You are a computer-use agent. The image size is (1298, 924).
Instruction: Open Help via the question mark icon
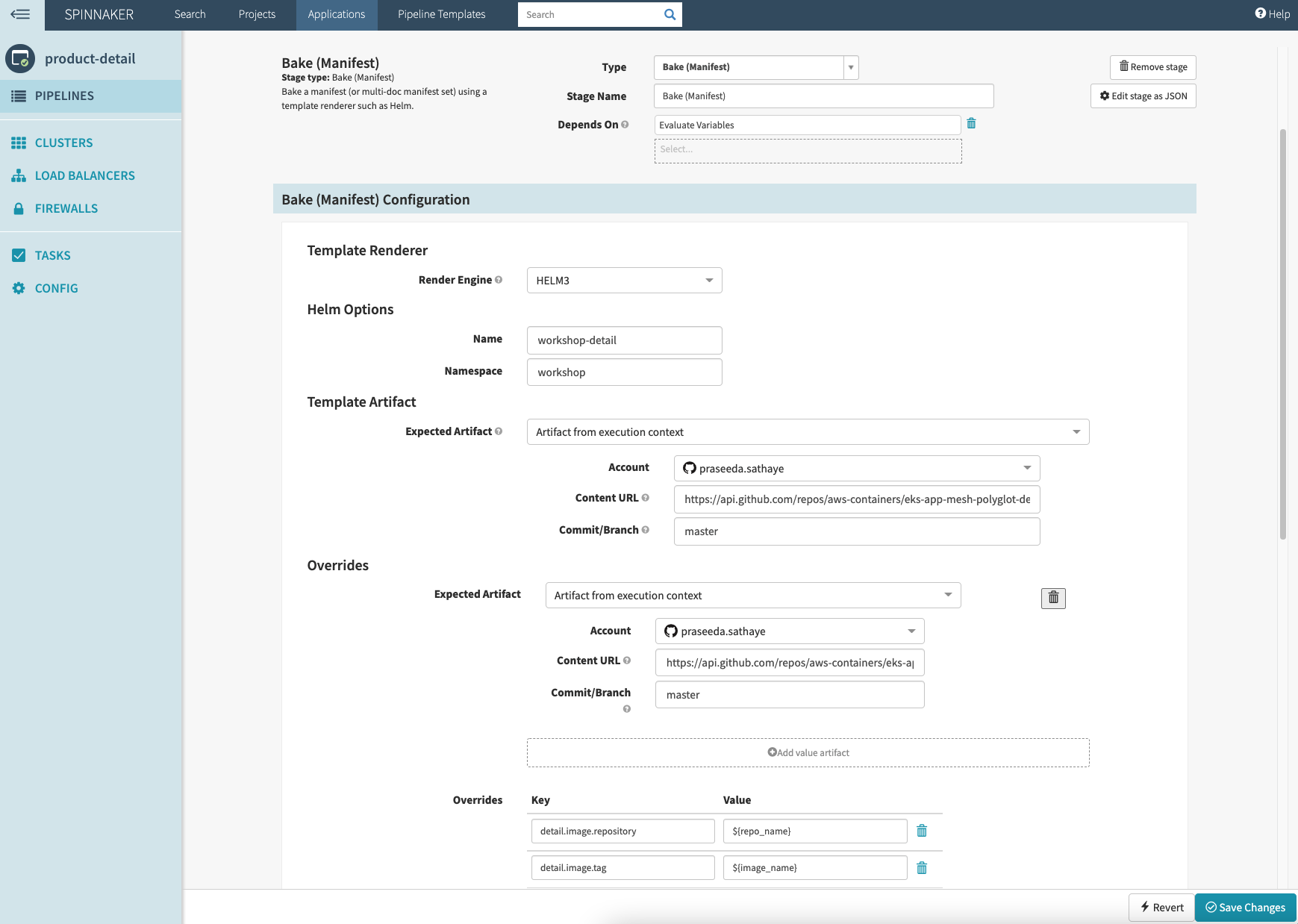click(1259, 13)
